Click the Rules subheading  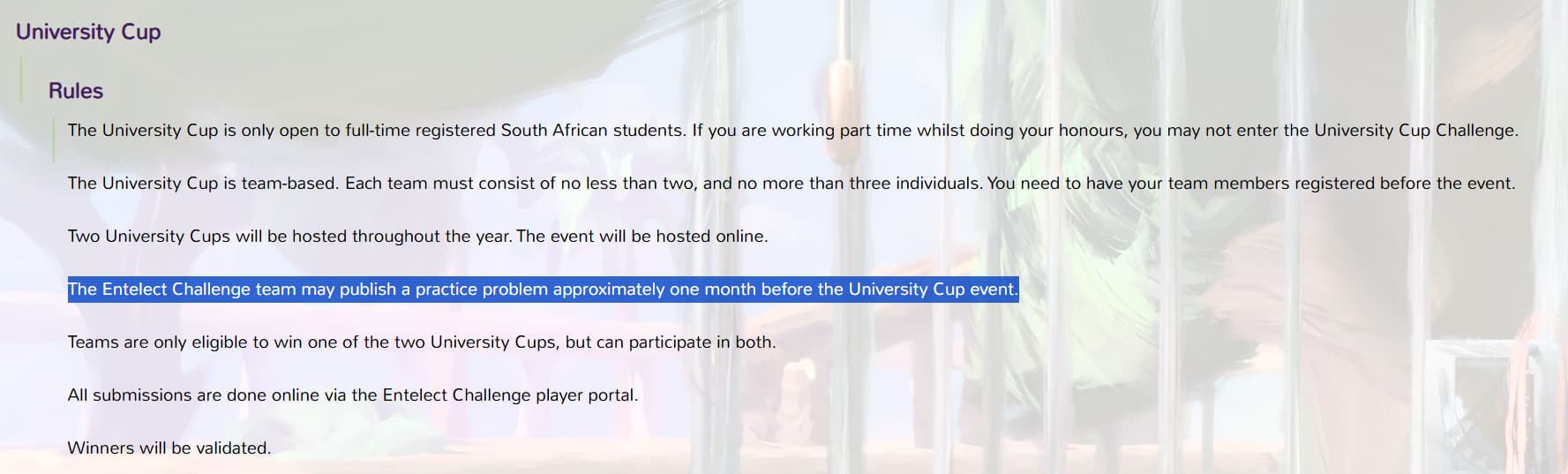pyautogui.click(x=76, y=91)
